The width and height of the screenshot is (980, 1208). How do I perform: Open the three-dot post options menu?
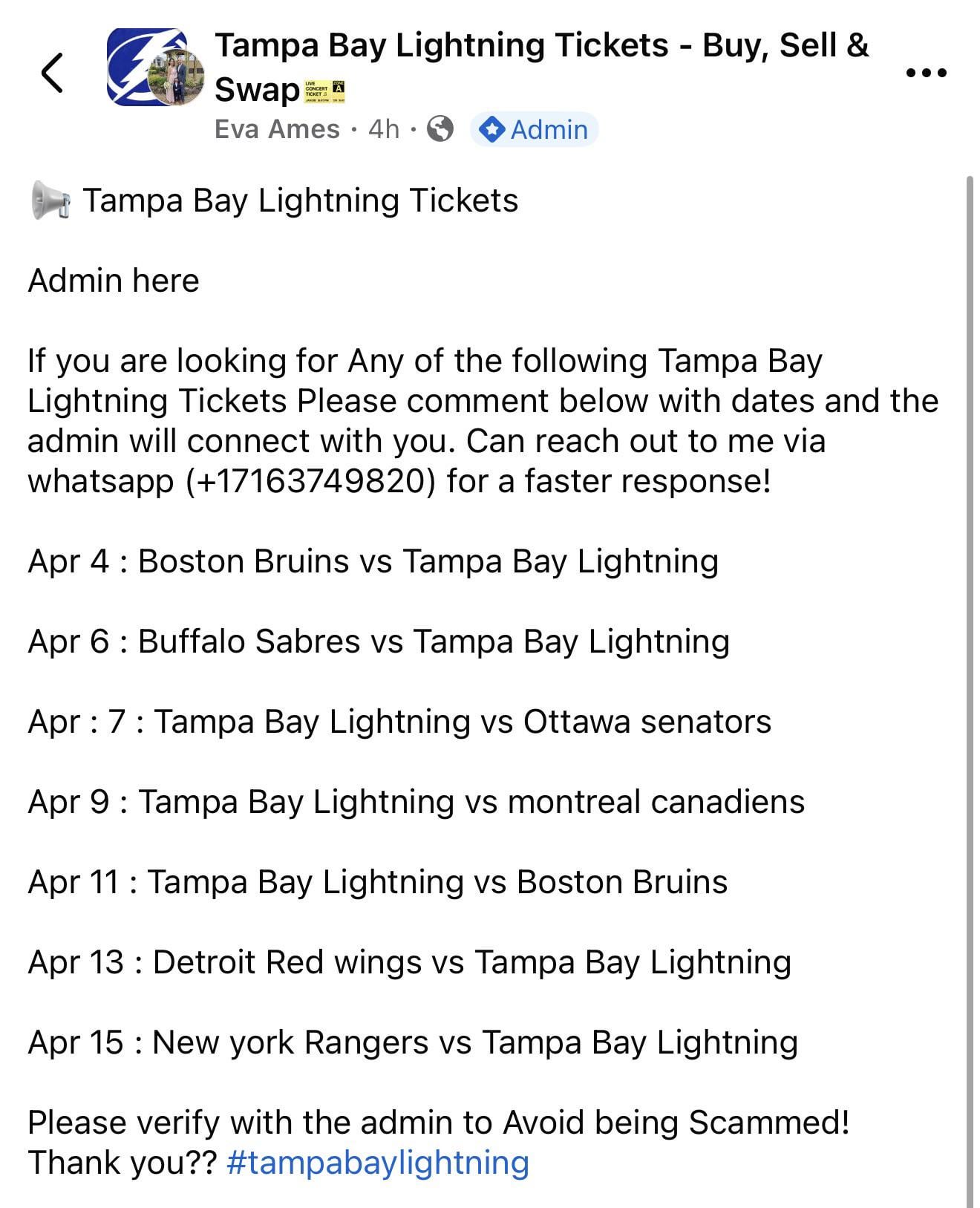[x=926, y=73]
